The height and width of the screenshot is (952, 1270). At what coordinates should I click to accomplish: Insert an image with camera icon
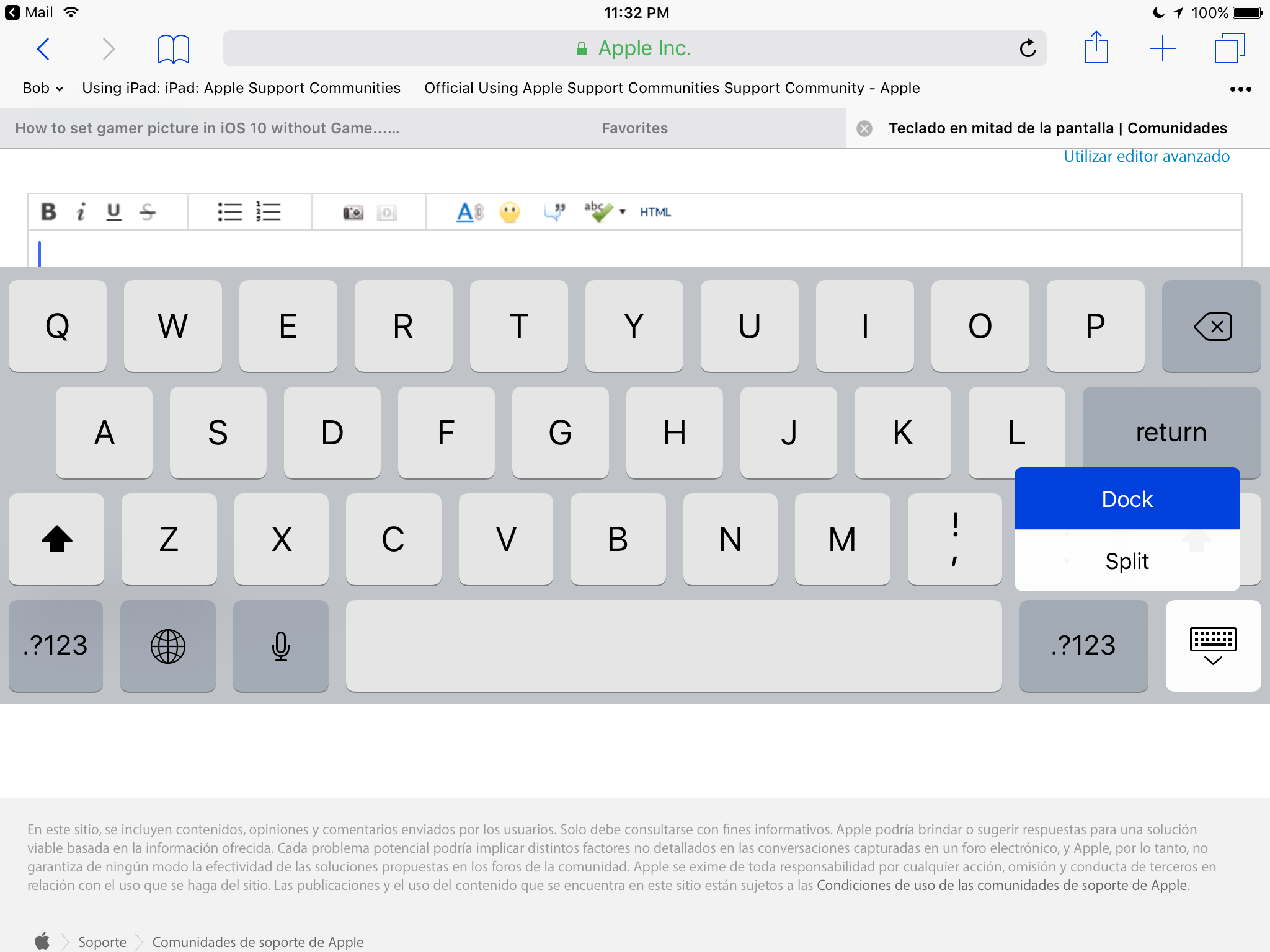pyautogui.click(x=353, y=213)
